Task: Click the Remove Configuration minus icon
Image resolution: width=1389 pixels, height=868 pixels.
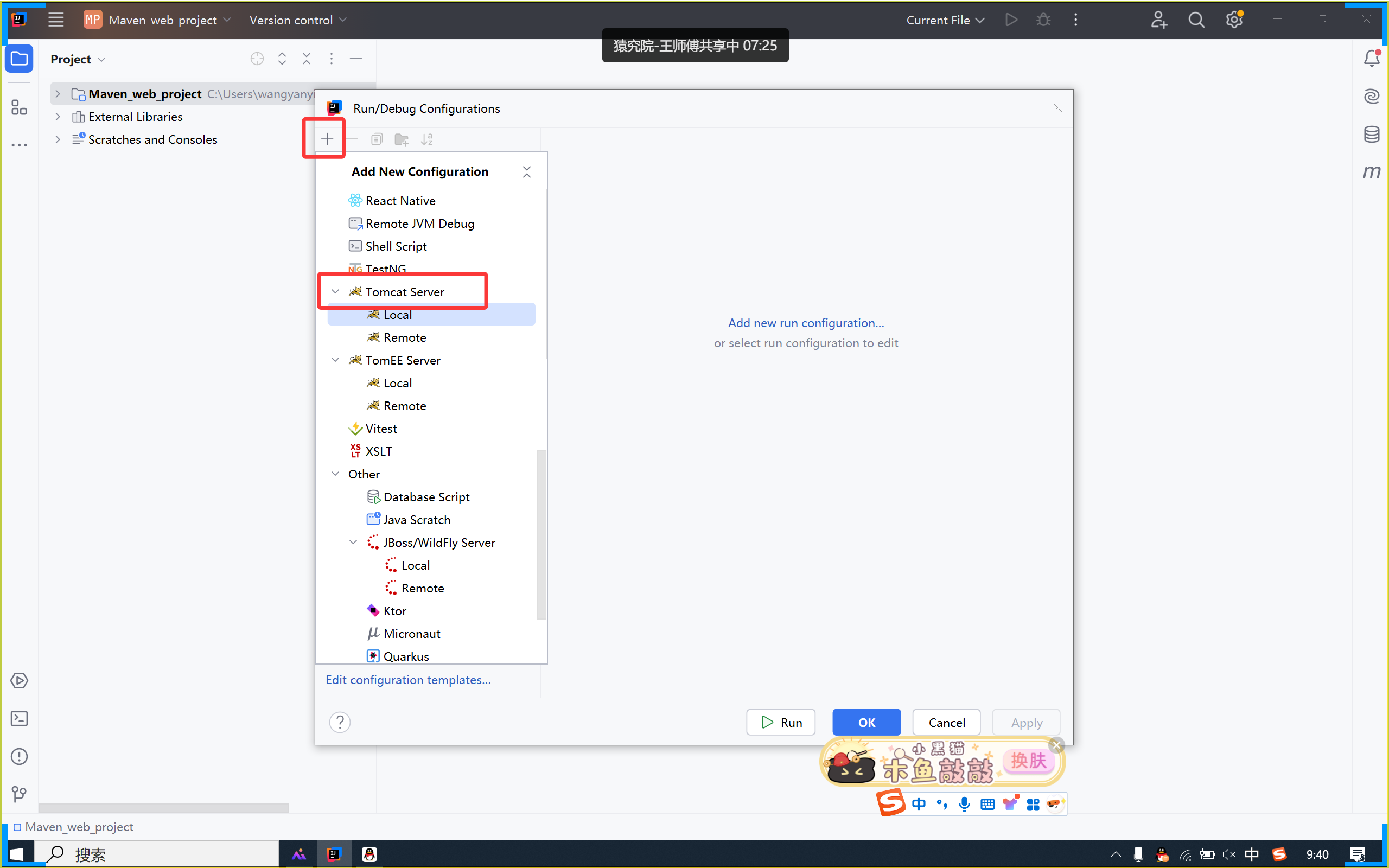Action: [x=353, y=139]
